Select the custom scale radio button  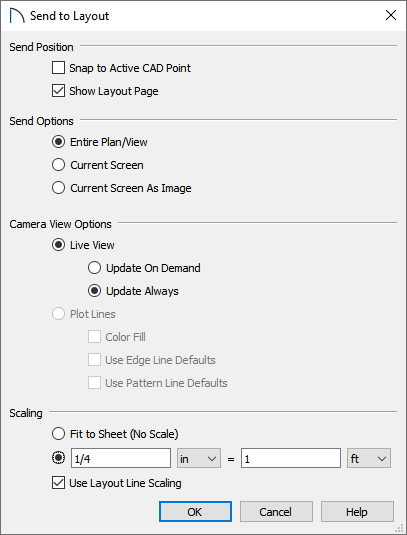(58, 458)
